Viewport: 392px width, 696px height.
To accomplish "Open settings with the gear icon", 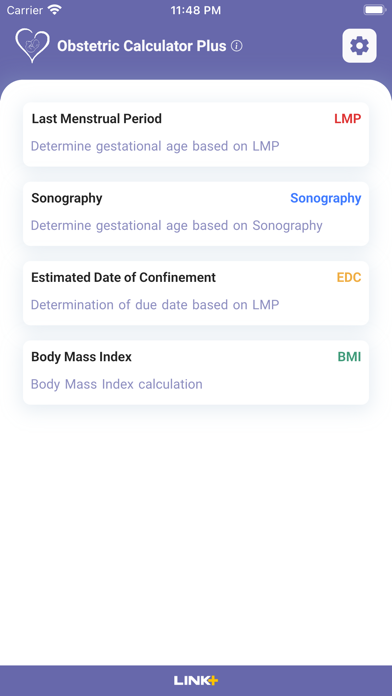I will (x=359, y=46).
